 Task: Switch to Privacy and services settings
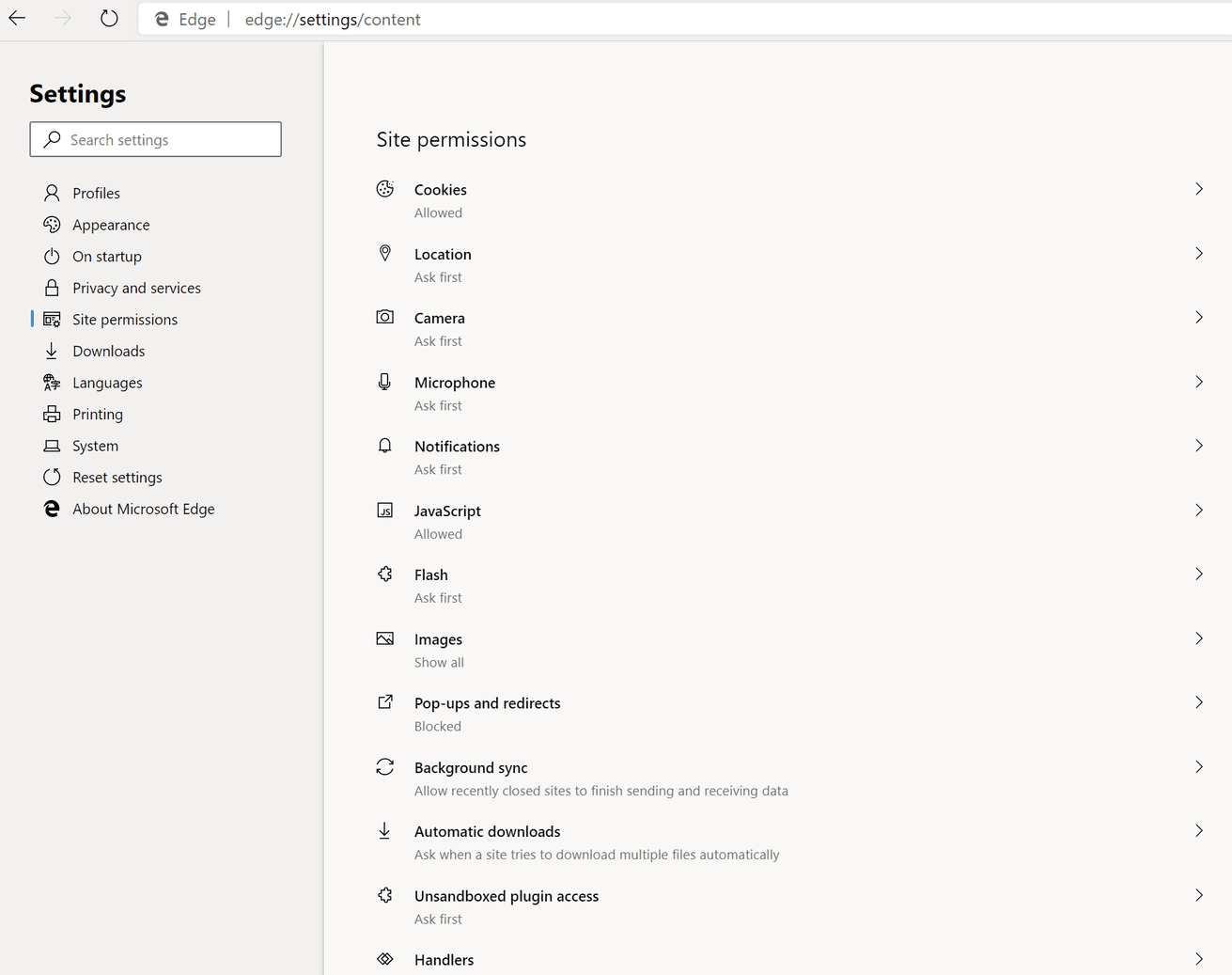[x=136, y=288]
